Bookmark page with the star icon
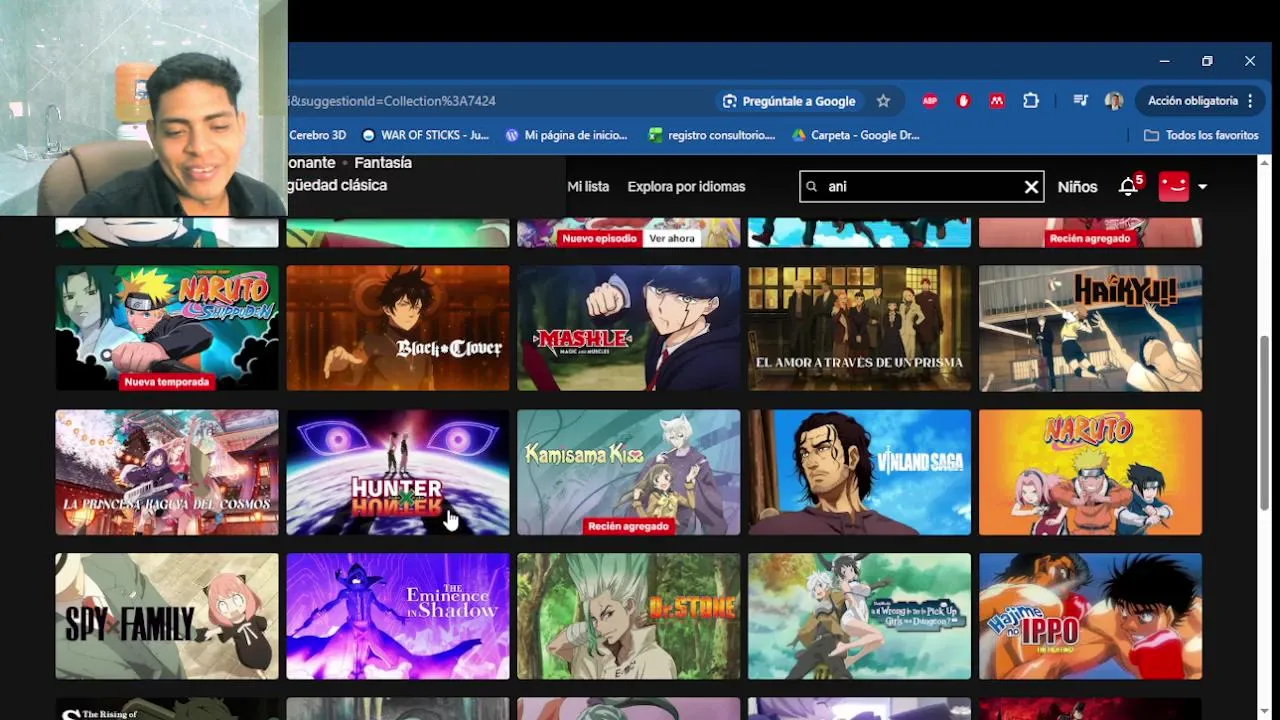 (883, 101)
